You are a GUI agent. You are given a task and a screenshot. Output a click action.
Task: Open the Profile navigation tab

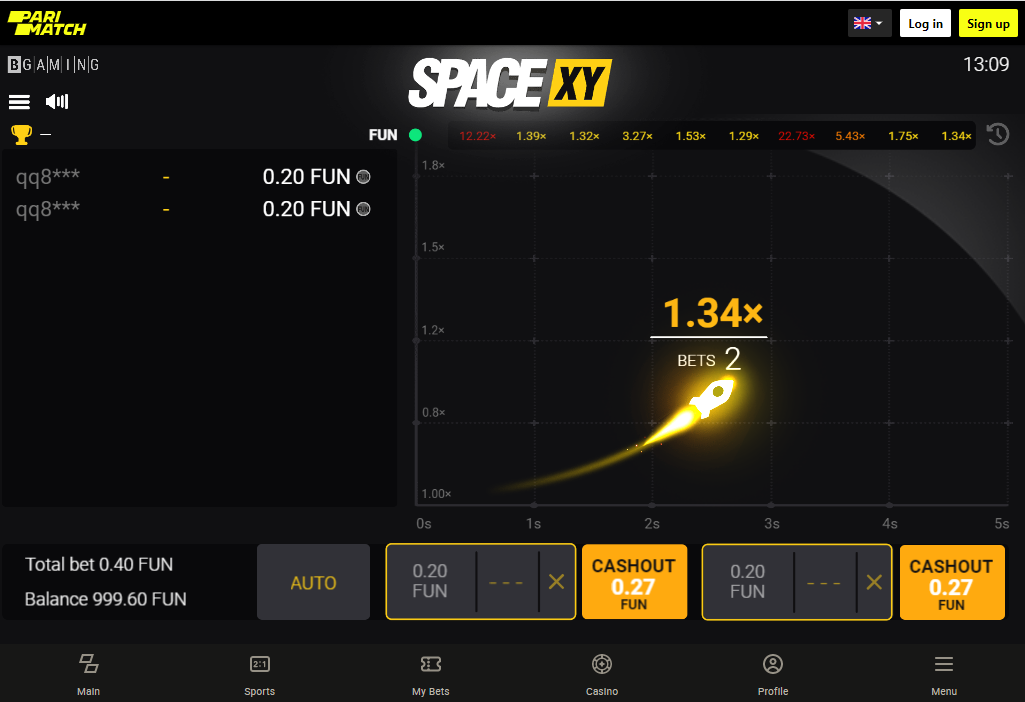point(773,674)
